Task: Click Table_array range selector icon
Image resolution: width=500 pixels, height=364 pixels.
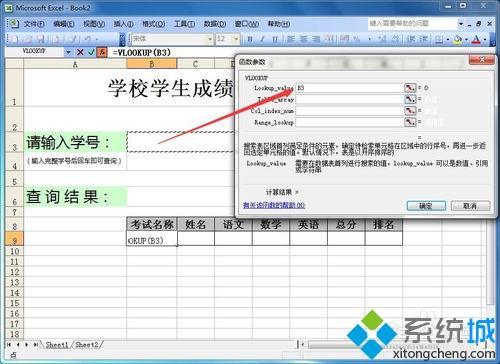Action: [x=410, y=99]
